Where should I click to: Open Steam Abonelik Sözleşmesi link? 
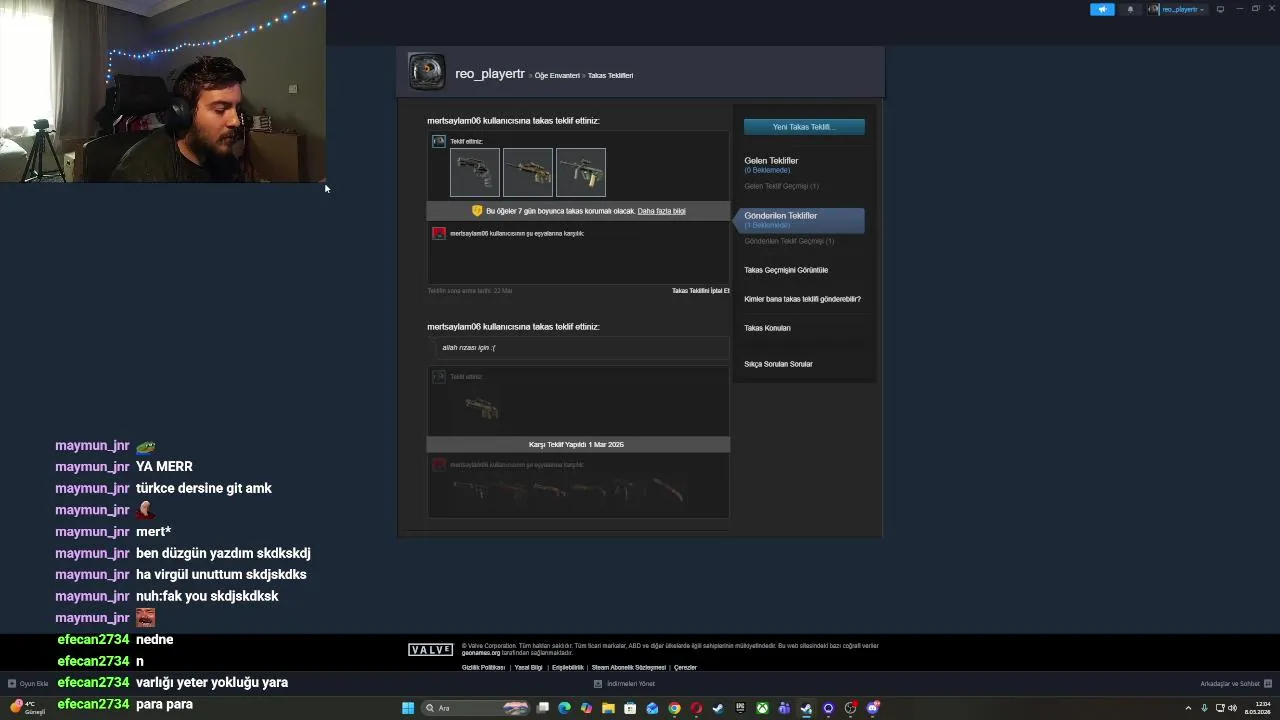point(628,667)
